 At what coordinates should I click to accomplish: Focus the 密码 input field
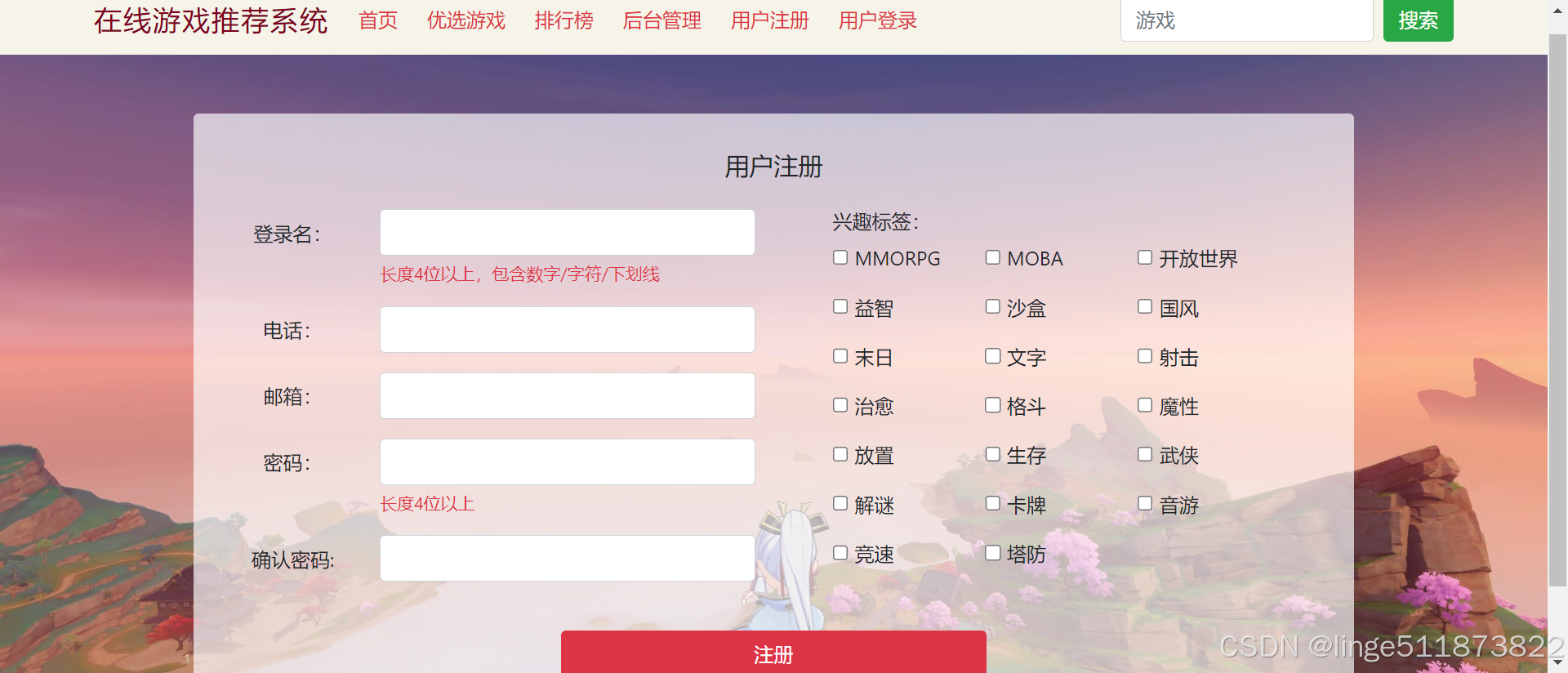pos(568,461)
